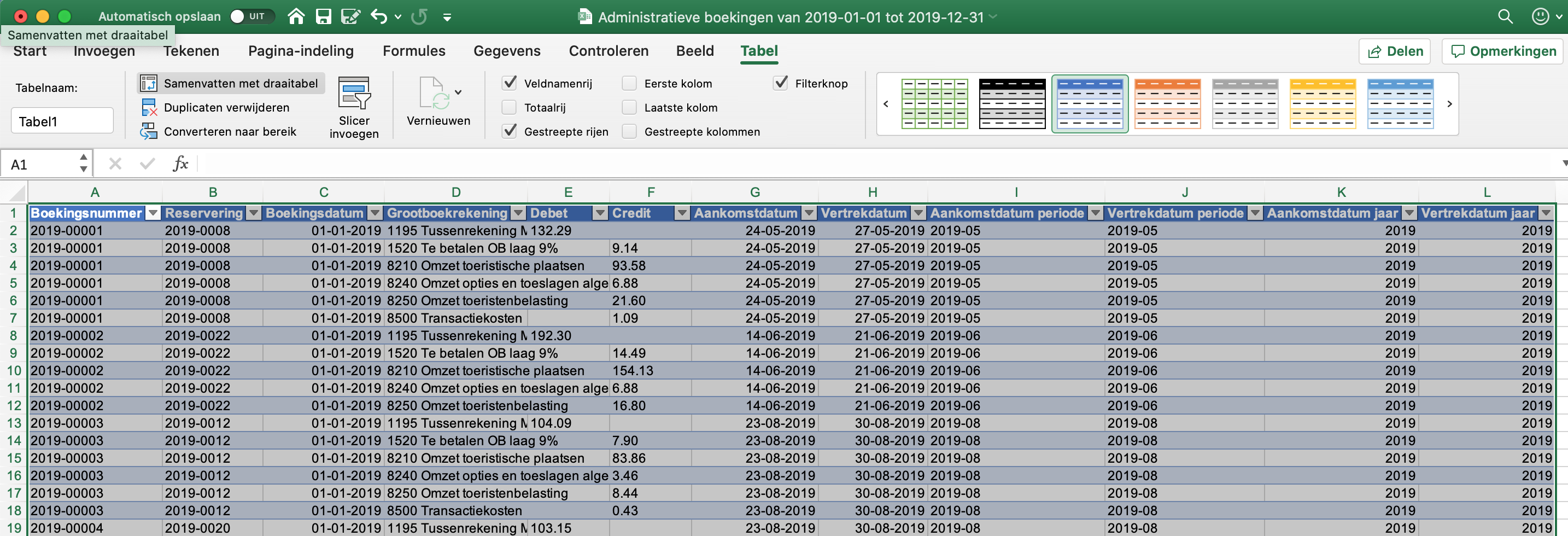Click the Name Box showing A1

[x=39, y=165]
